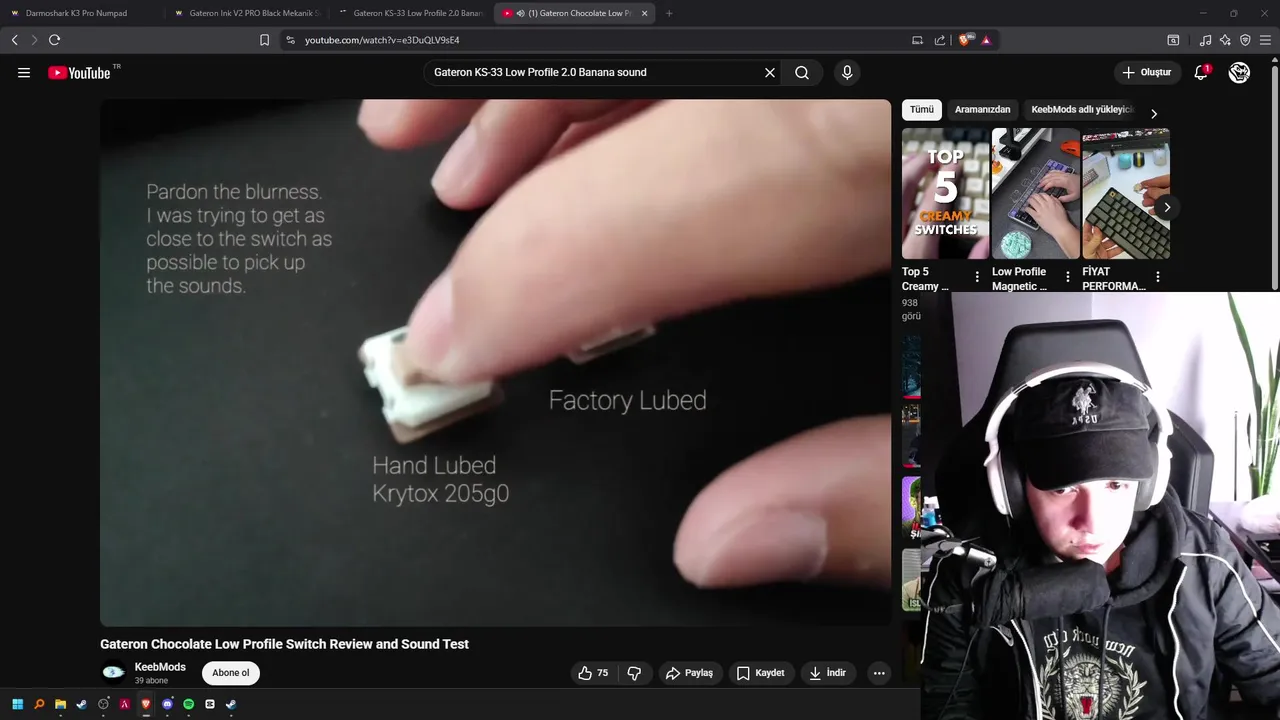Open Oluştur create menu
This screenshot has height=720, width=1280.
tap(1146, 72)
